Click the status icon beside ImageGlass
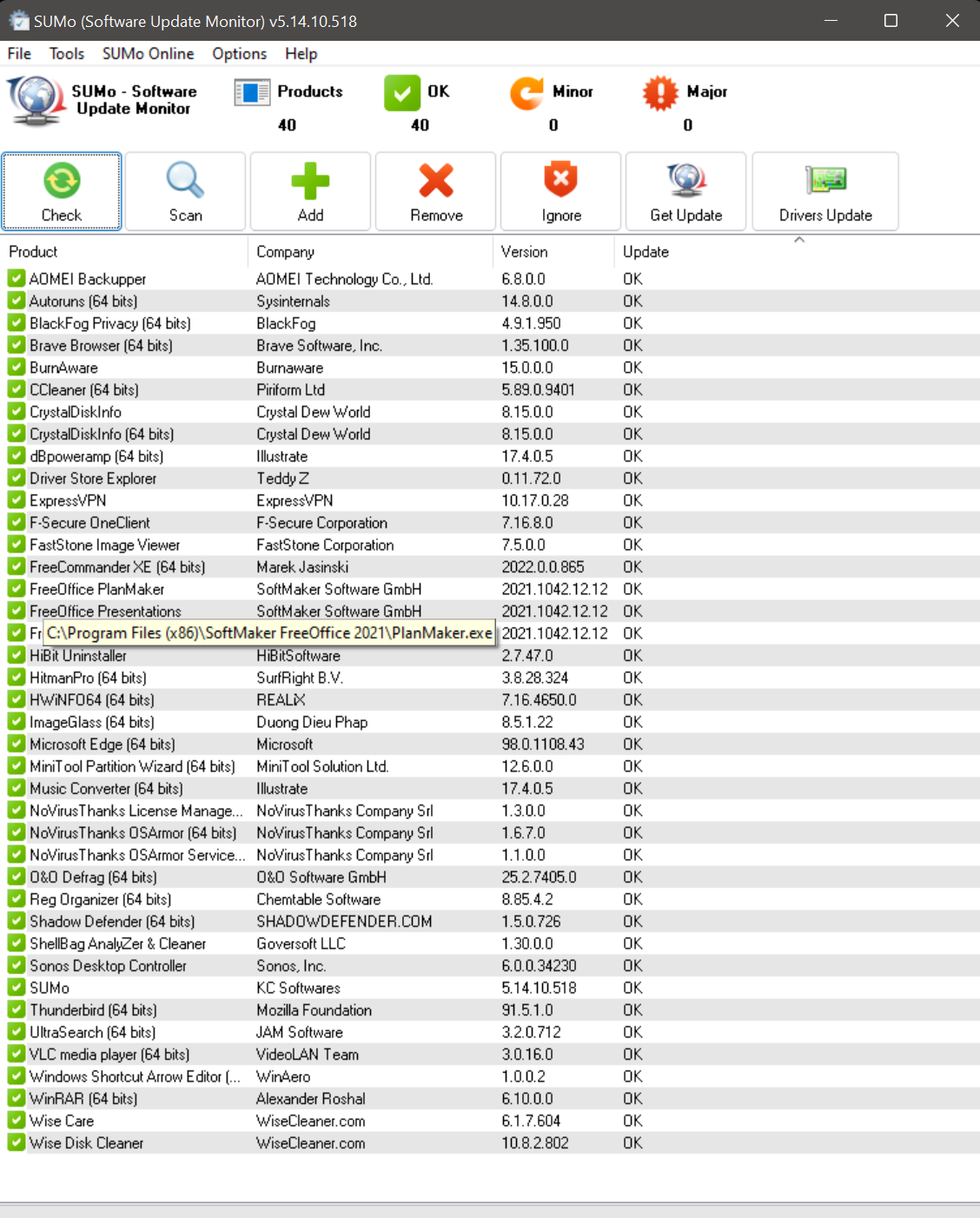Screen dimensions: 980x1218 point(17,722)
